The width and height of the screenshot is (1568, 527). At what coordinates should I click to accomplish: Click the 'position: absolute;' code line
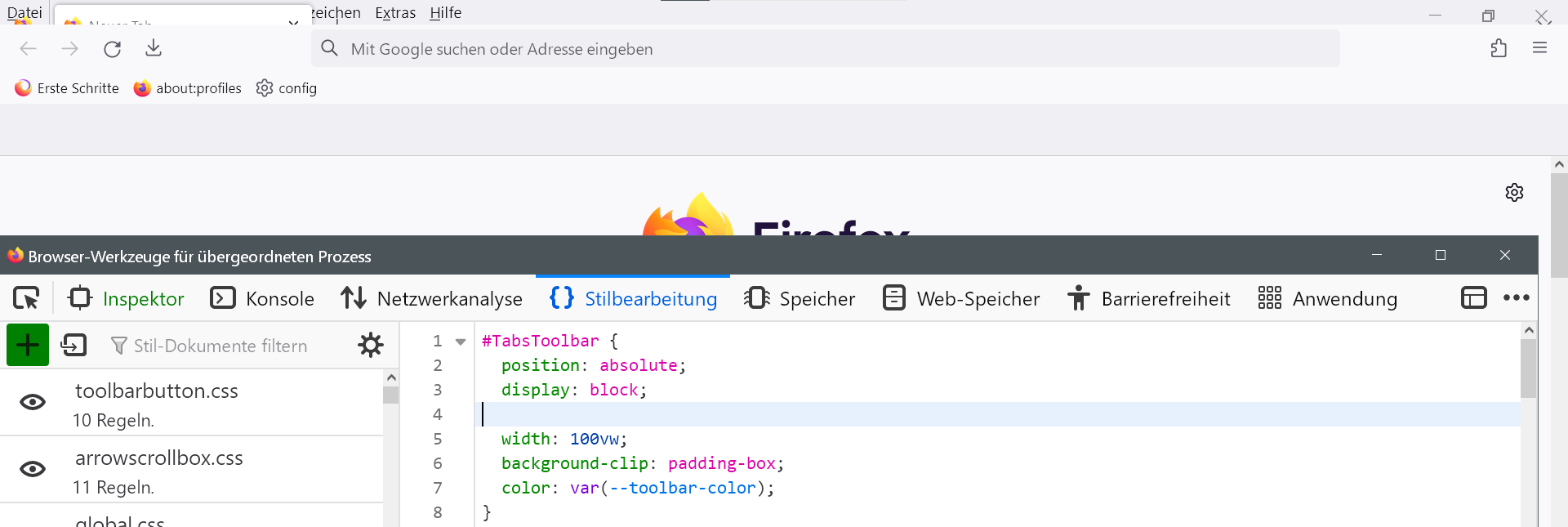(594, 365)
